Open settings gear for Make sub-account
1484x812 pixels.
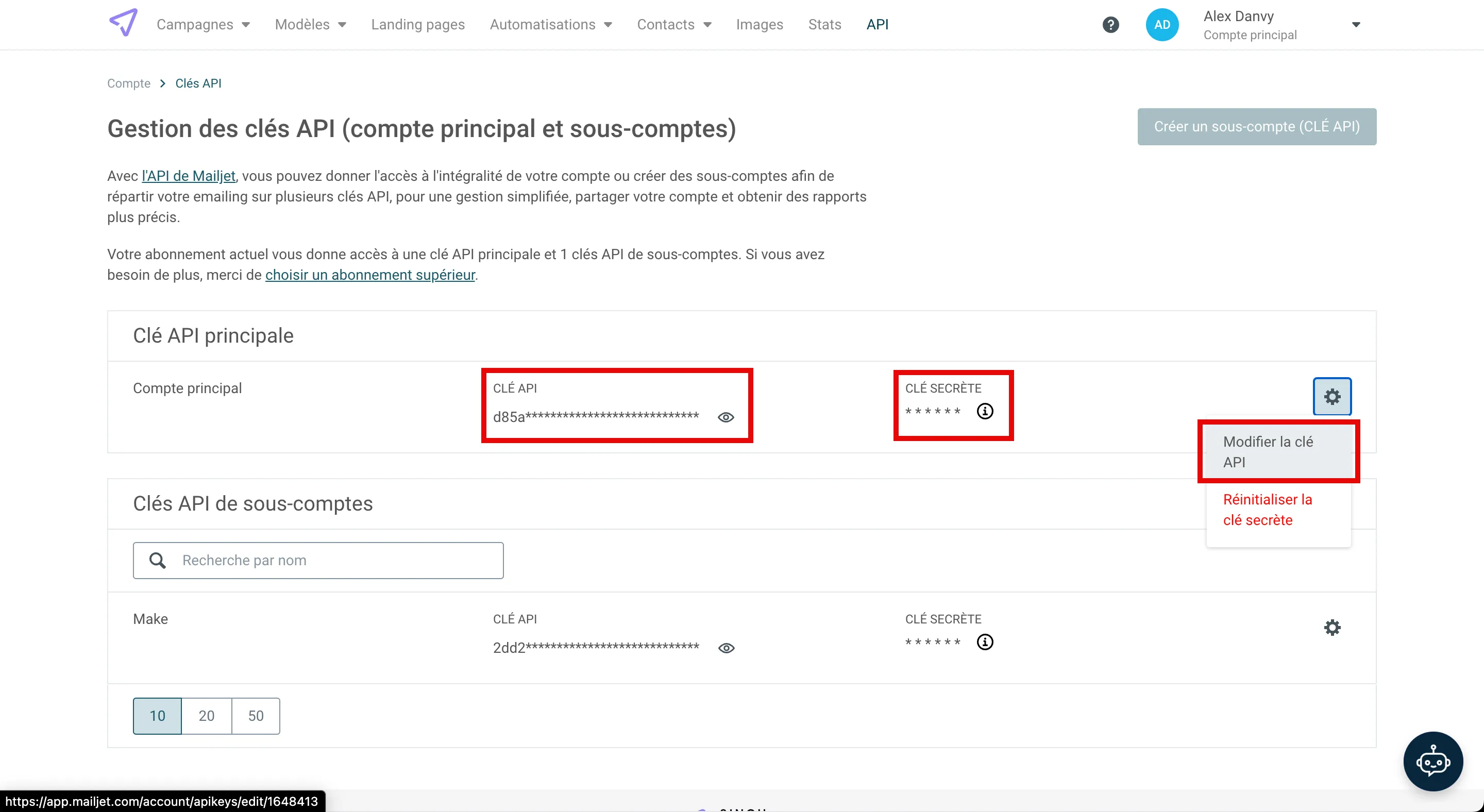click(1332, 627)
